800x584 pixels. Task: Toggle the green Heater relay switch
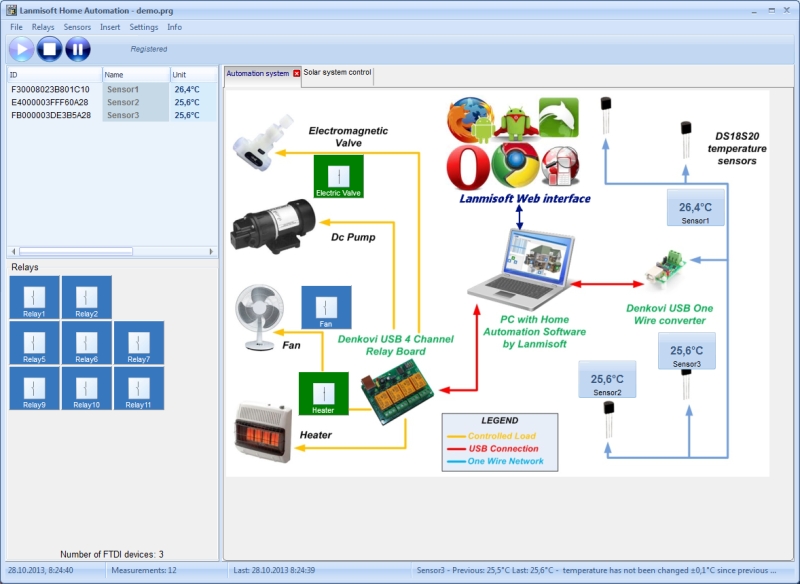[323, 393]
